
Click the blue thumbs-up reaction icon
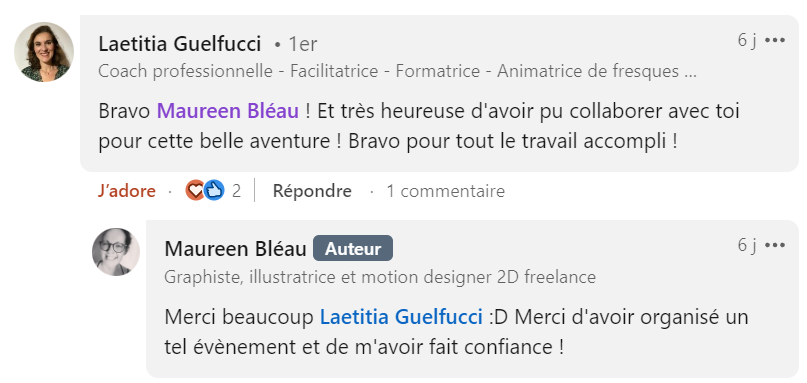click(x=214, y=191)
